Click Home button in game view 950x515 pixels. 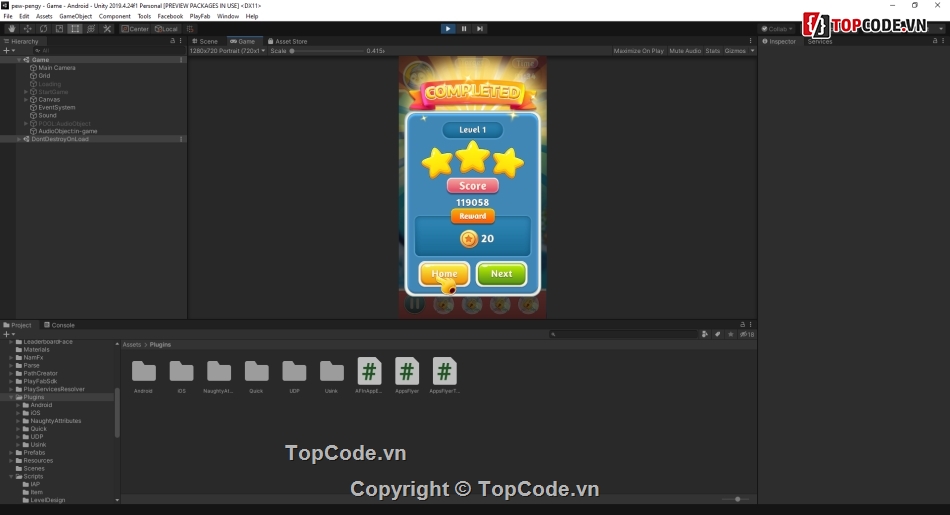coord(444,274)
